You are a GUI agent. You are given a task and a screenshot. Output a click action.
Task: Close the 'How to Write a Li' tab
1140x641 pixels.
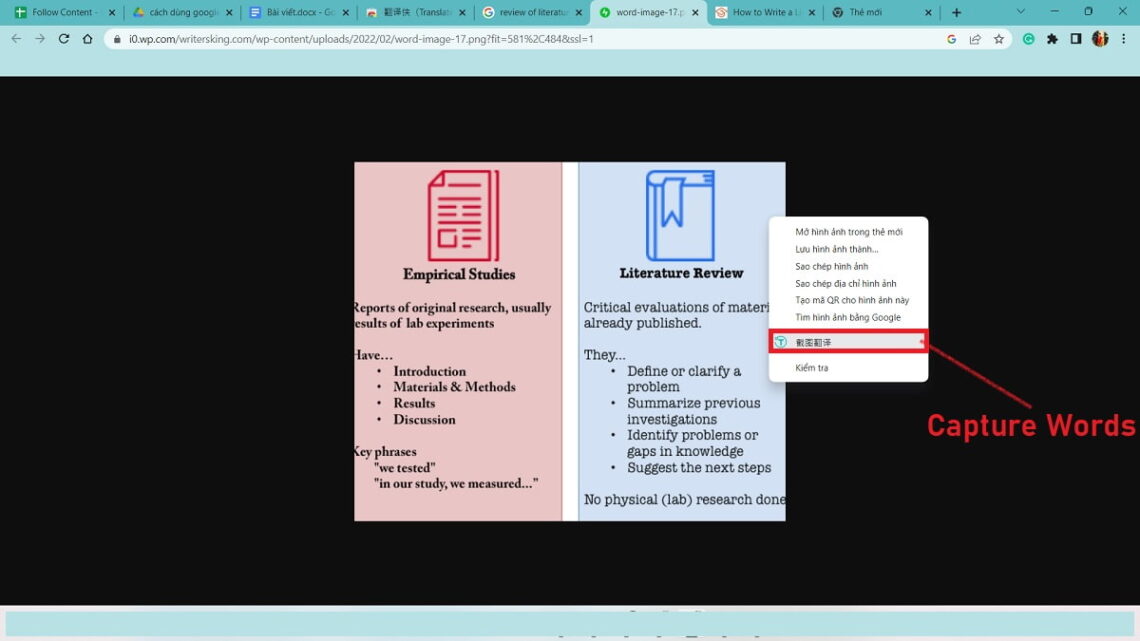point(812,13)
